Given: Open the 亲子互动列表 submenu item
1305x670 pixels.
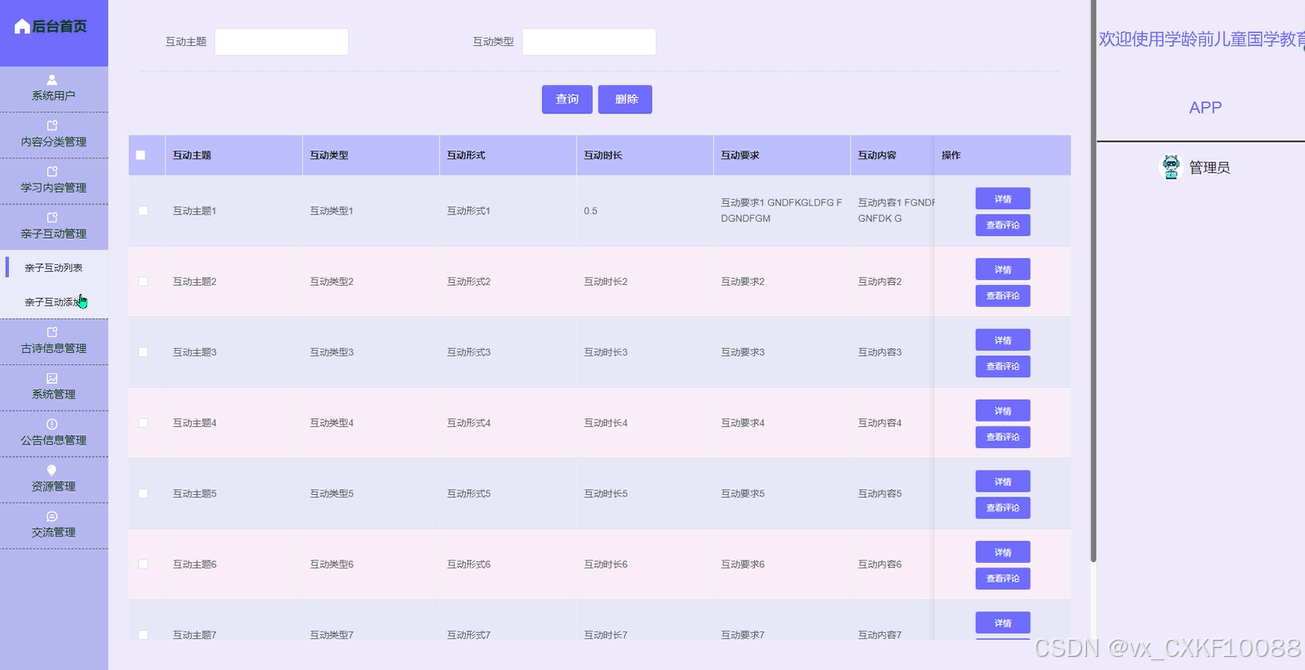Looking at the screenshot, I should tap(54, 268).
